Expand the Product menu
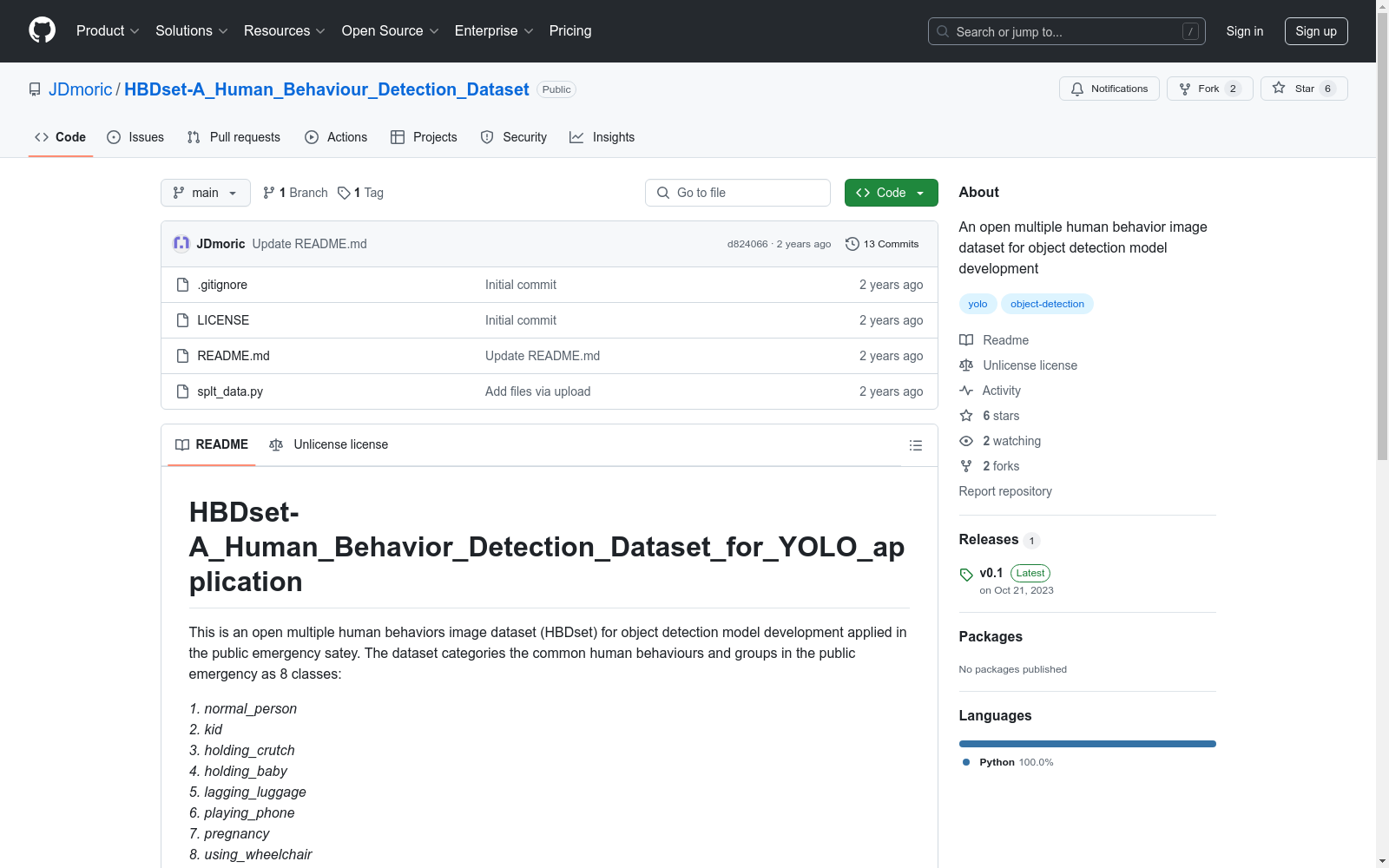 [x=108, y=31]
